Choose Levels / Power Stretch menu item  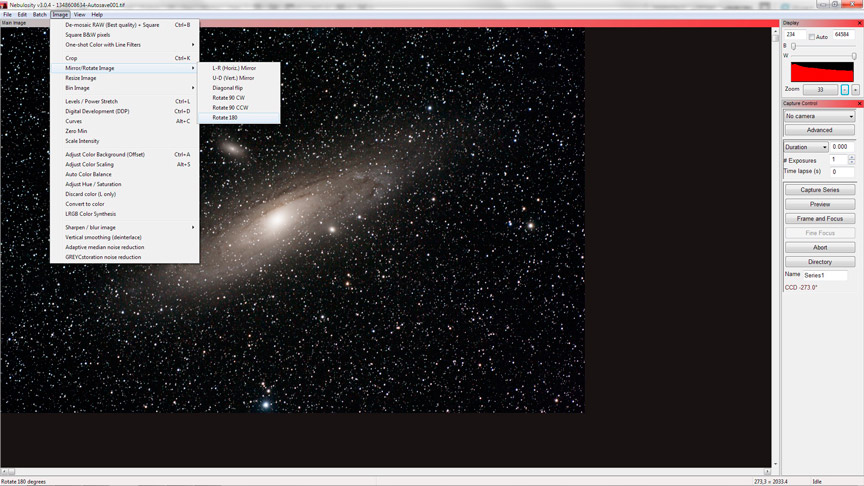92,101
